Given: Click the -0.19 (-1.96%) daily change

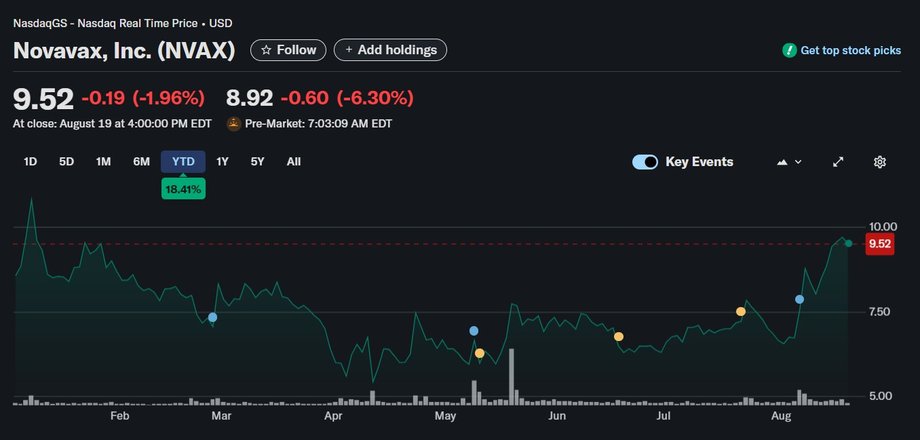Looking at the screenshot, I should coord(143,99).
